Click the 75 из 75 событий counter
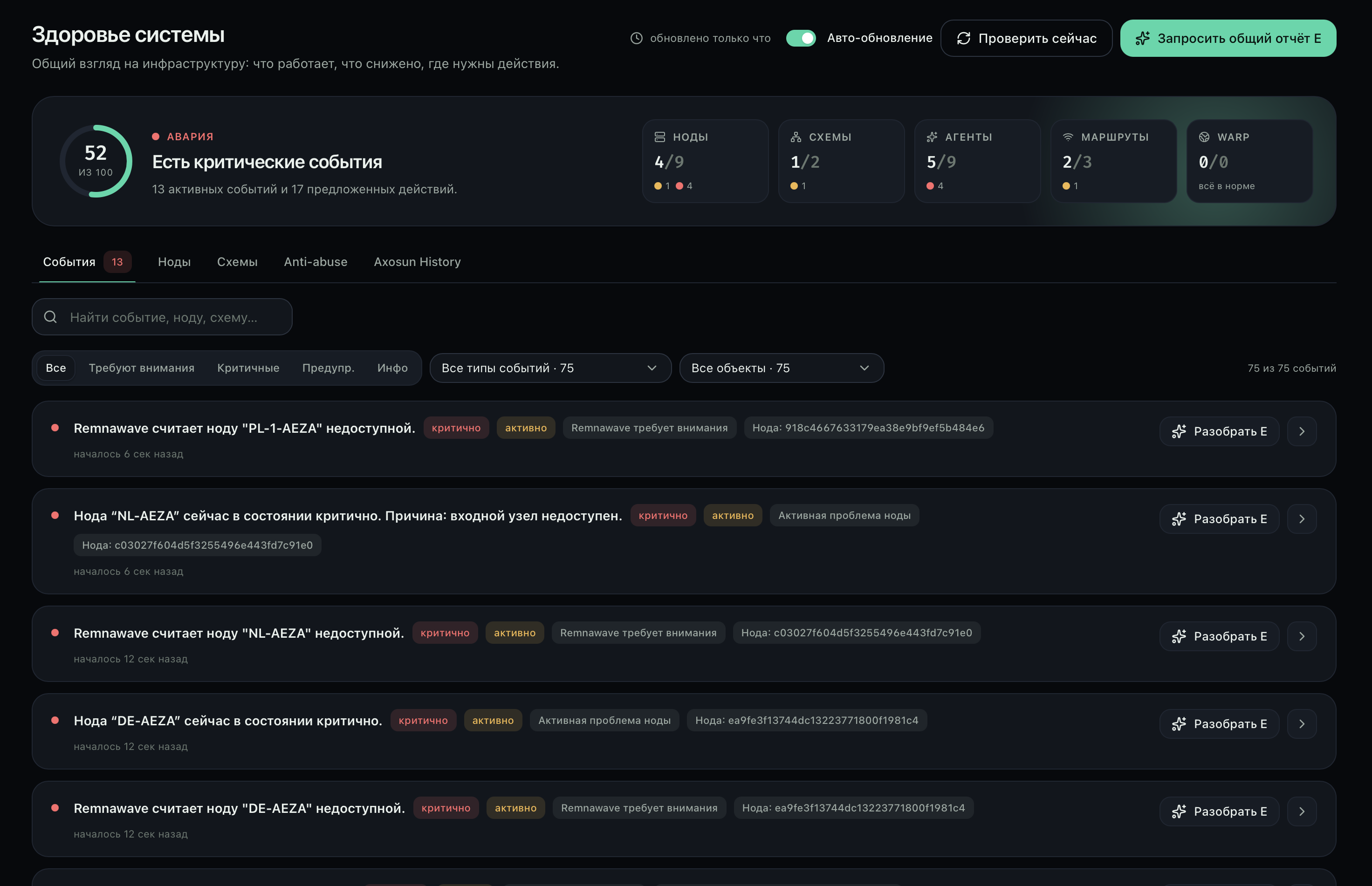Image resolution: width=1372 pixels, height=886 pixels. 1292,368
